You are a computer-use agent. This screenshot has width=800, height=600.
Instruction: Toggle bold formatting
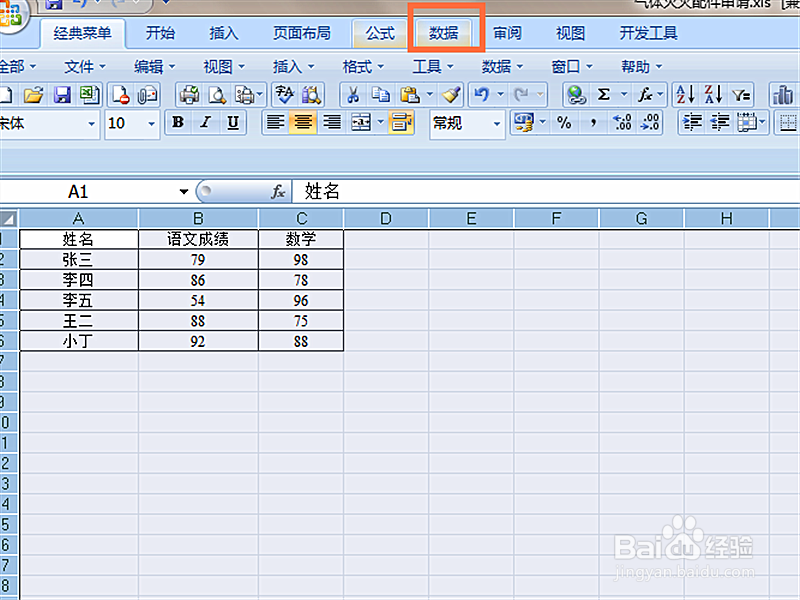(177, 123)
